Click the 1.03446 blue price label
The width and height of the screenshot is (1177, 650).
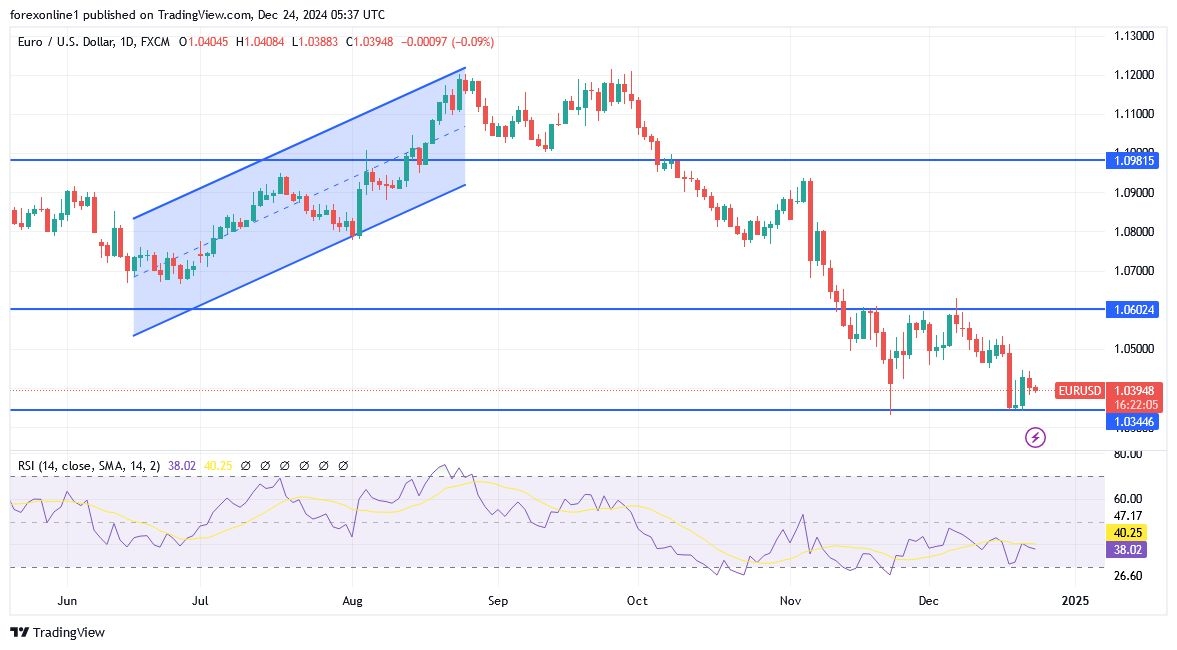[x=1133, y=422]
